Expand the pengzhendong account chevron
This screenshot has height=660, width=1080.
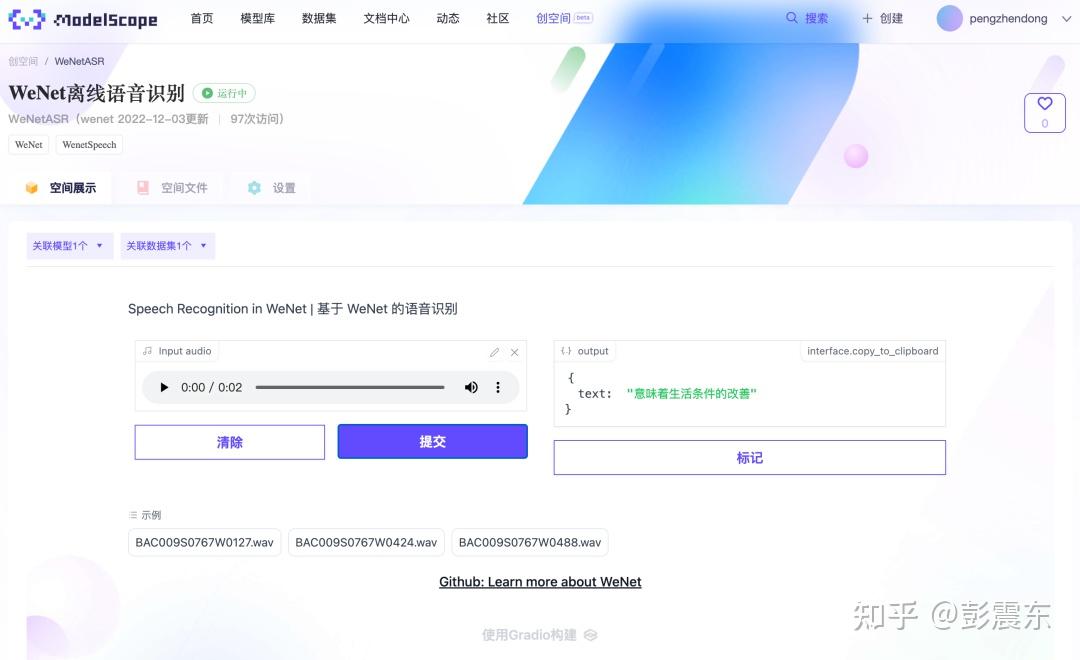tap(1066, 19)
